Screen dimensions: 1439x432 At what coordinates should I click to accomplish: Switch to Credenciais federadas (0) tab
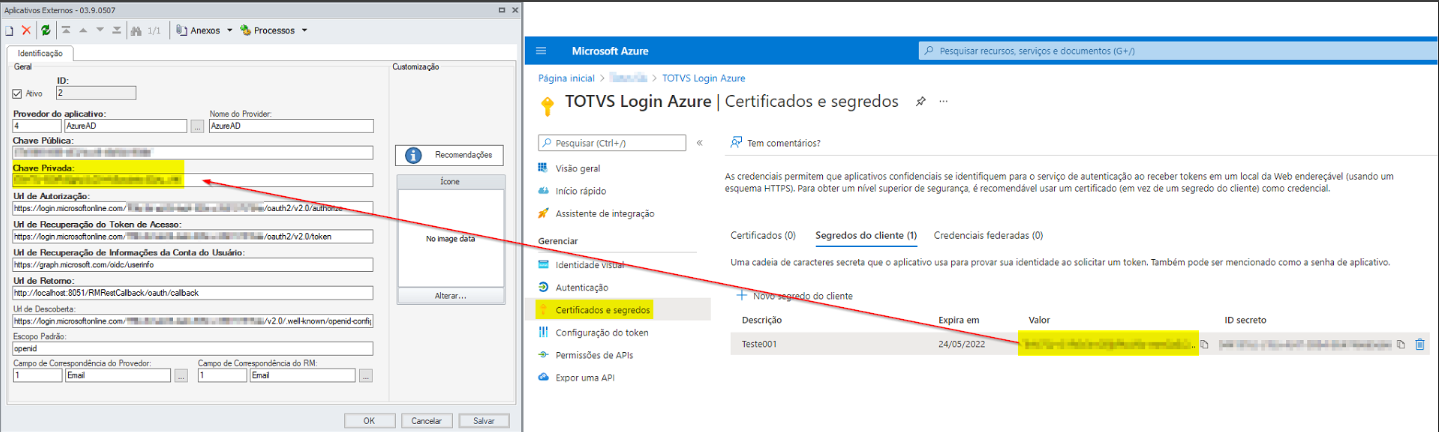(988, 236)
